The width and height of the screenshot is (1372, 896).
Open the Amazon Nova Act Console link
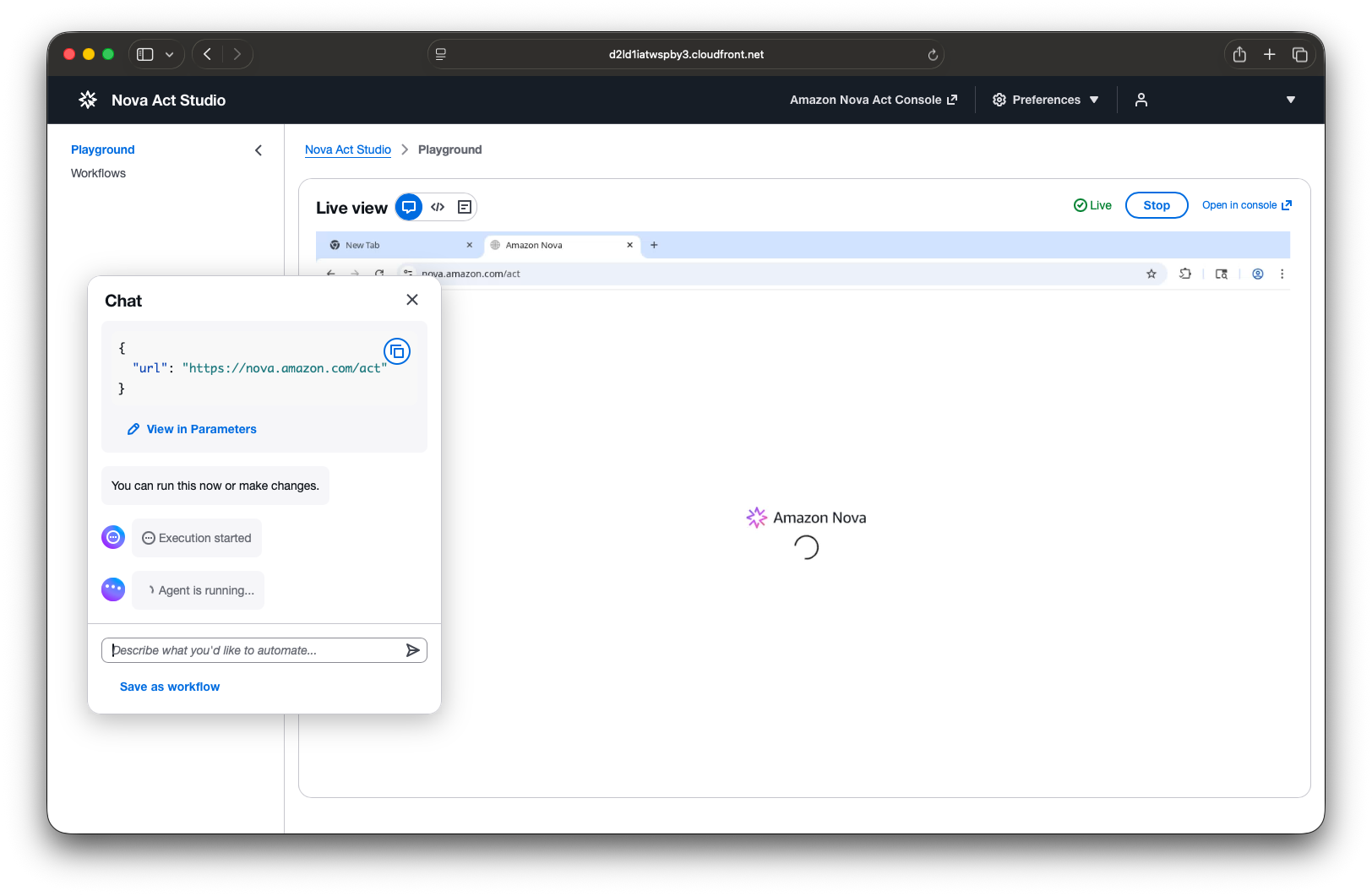coord(874,100)
